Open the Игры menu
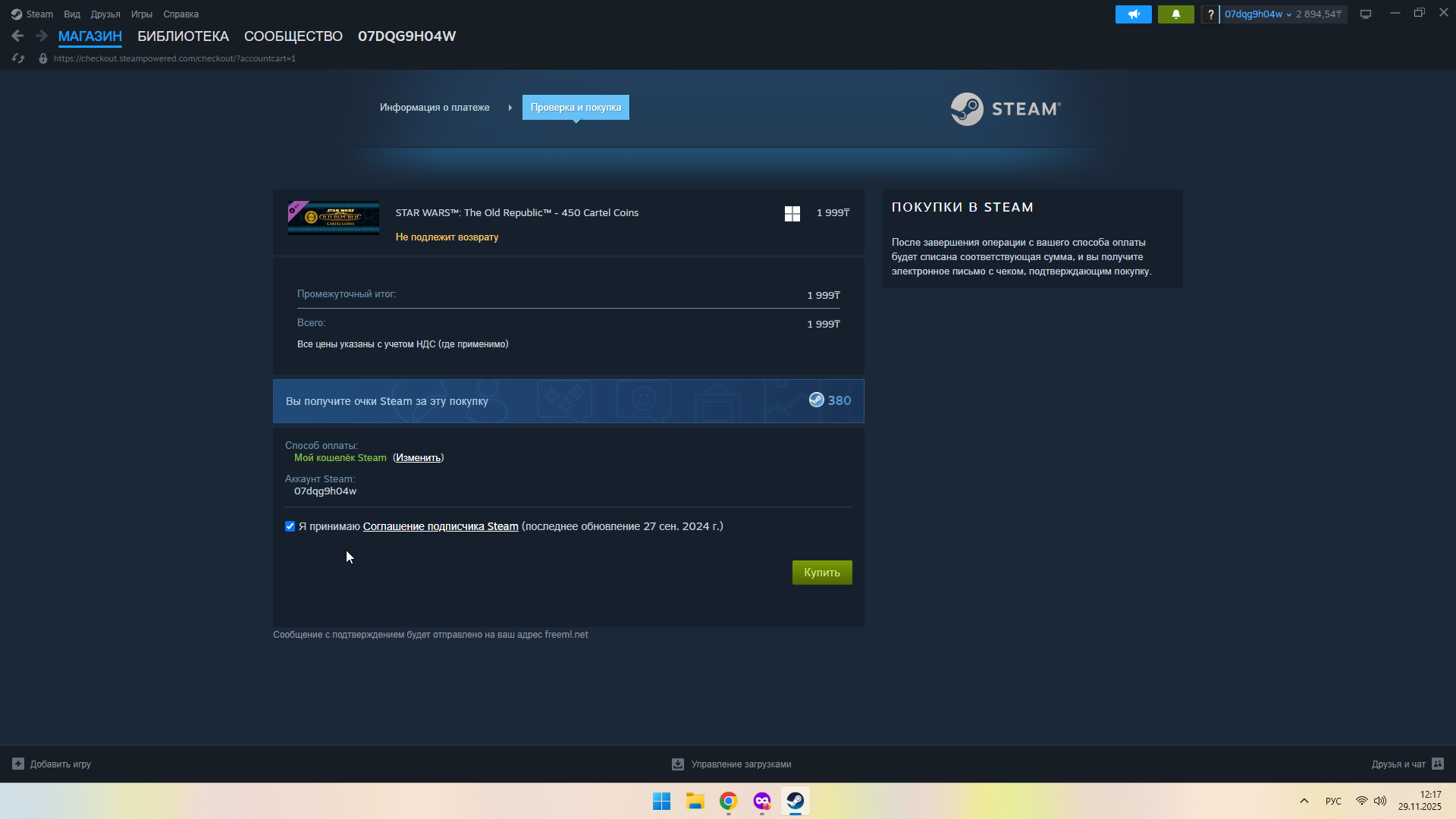1456x819 pixels. [x=141, y=14]
